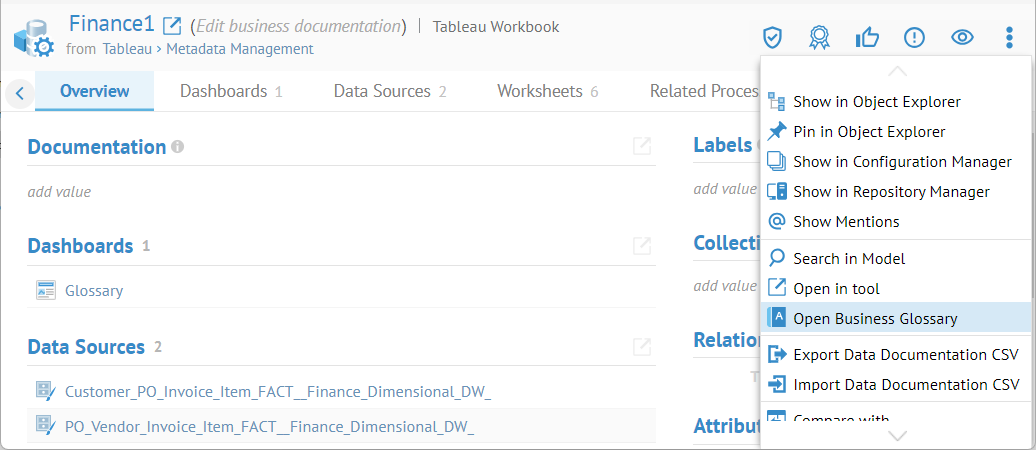Image resolution: width=1036 pixels, height=450 pixels.
Task: Click the thumbs-up like icon
Action: coord(867,38)
